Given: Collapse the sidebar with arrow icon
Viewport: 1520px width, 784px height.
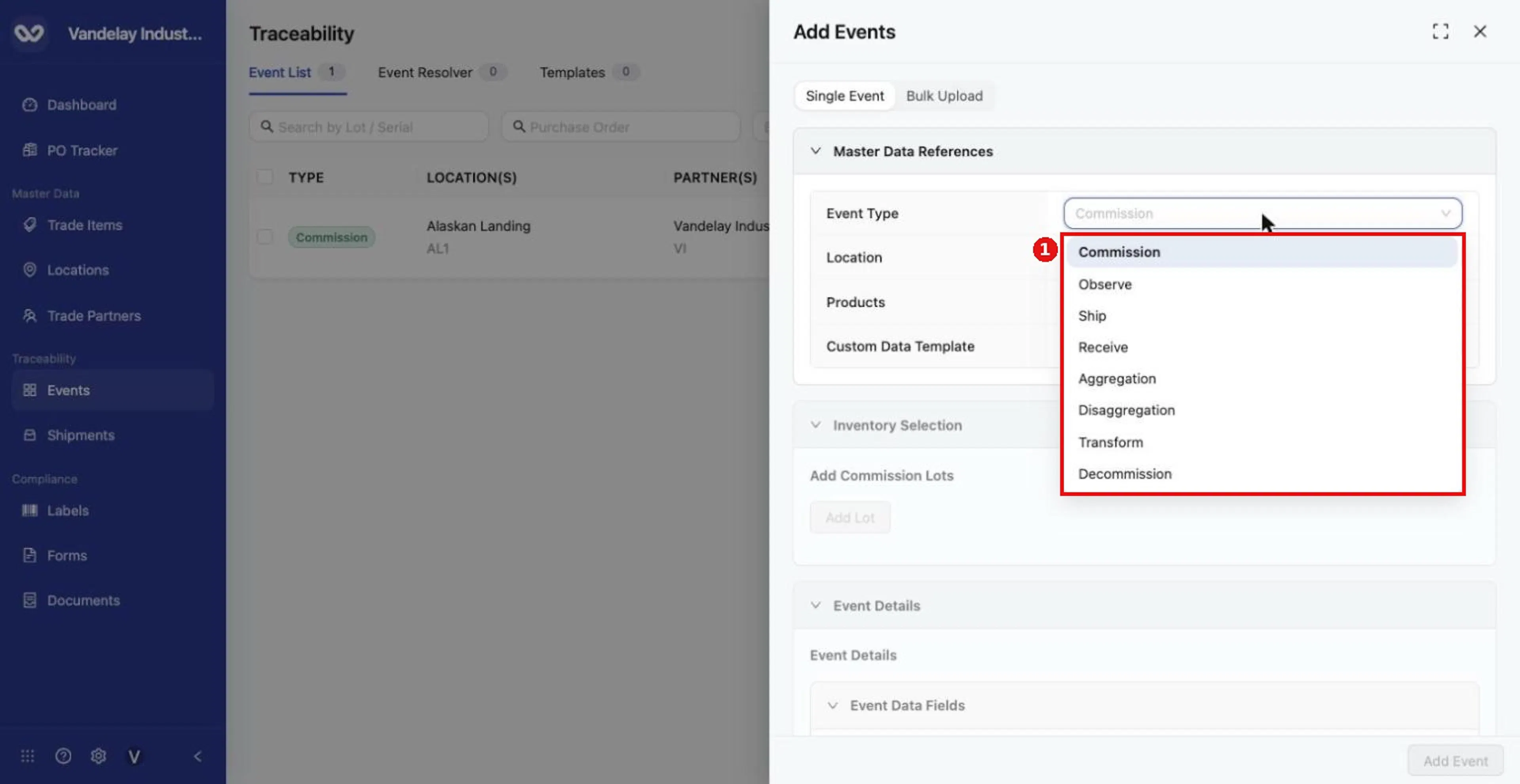Looking at the screenshot, I should [x=198, y=756].
